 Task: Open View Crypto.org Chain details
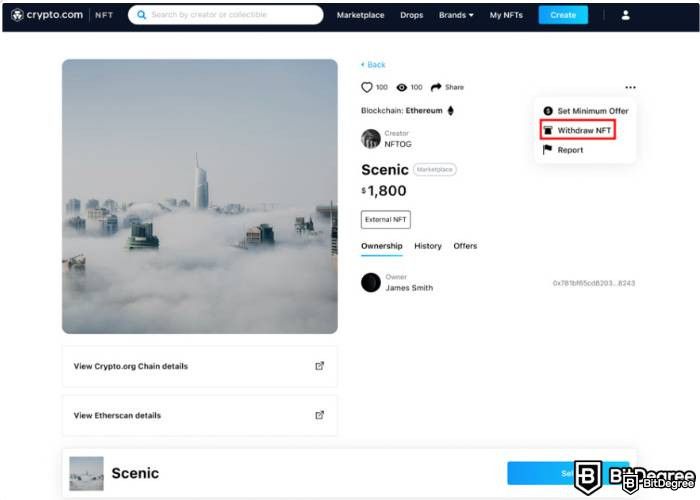pos(200,366)
